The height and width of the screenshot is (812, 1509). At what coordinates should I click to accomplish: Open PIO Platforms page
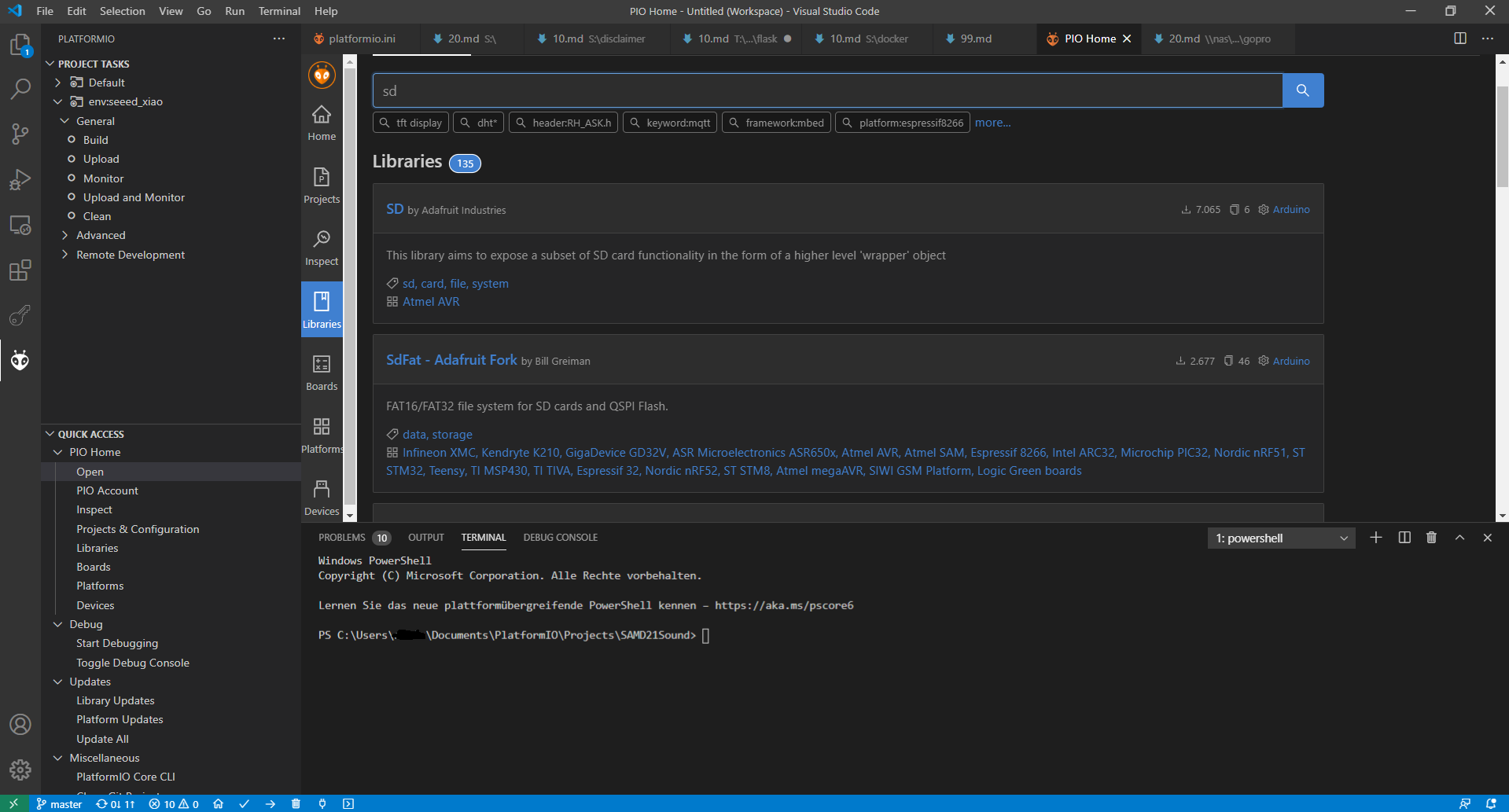322,435
